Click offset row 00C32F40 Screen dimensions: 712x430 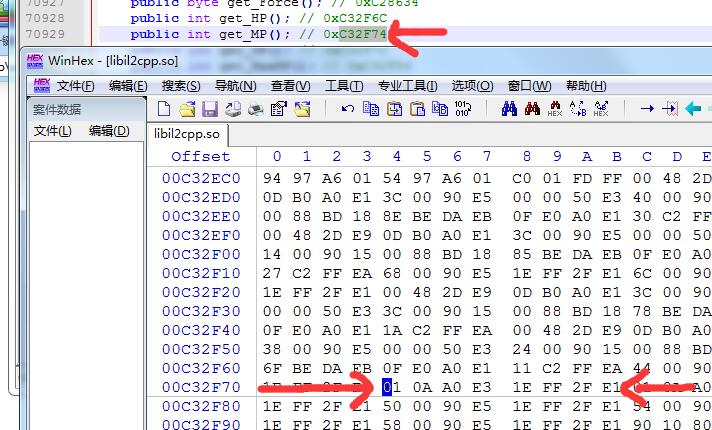[201, 330]
